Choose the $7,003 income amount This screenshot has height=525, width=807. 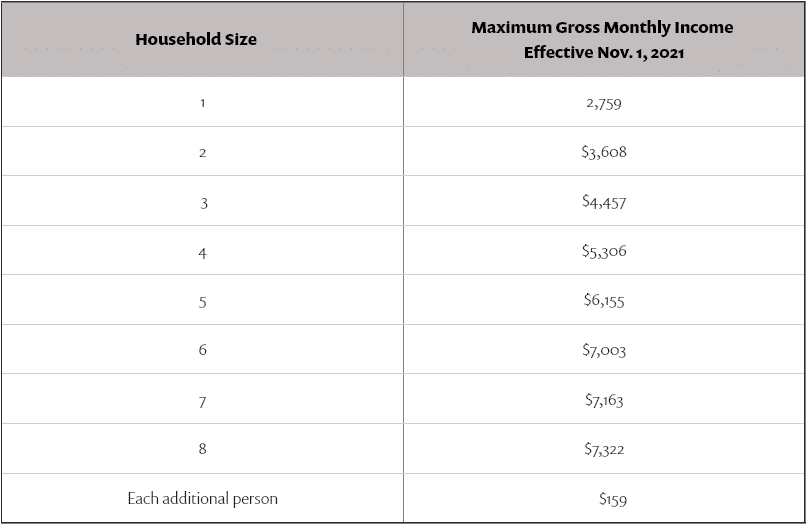click(604, 350)
